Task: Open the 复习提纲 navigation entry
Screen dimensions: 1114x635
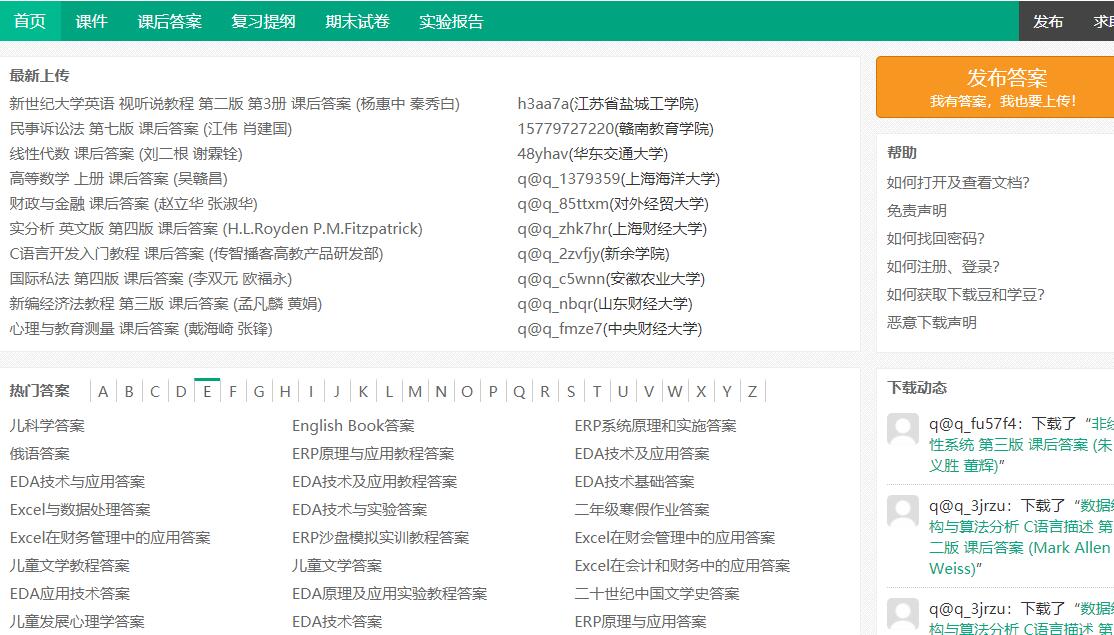Action: (x=262, y=21)
